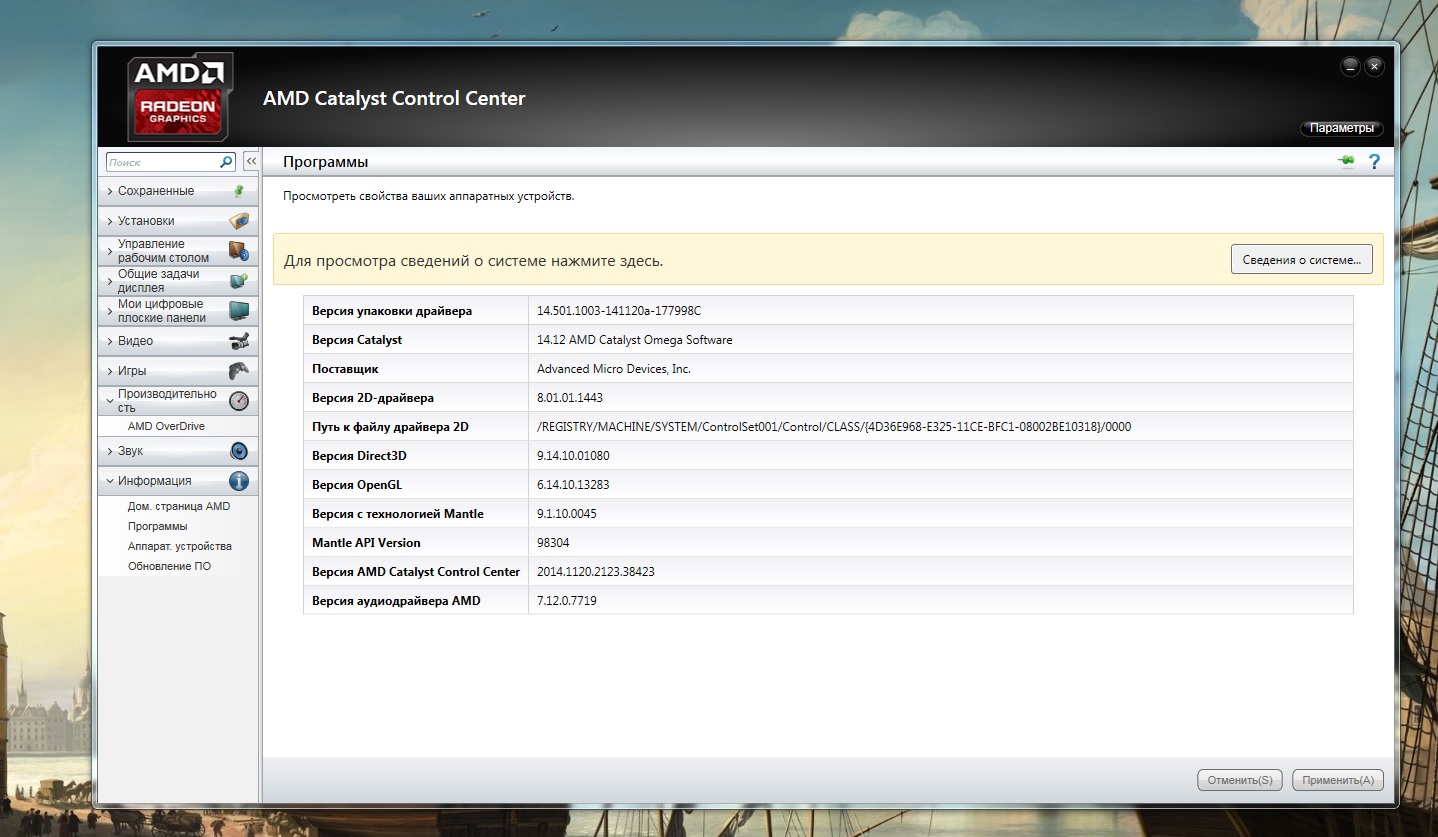Select Программы under Информация in the sidebar
Viewport: 1438px width, 837px height.
tap(157, 526)
